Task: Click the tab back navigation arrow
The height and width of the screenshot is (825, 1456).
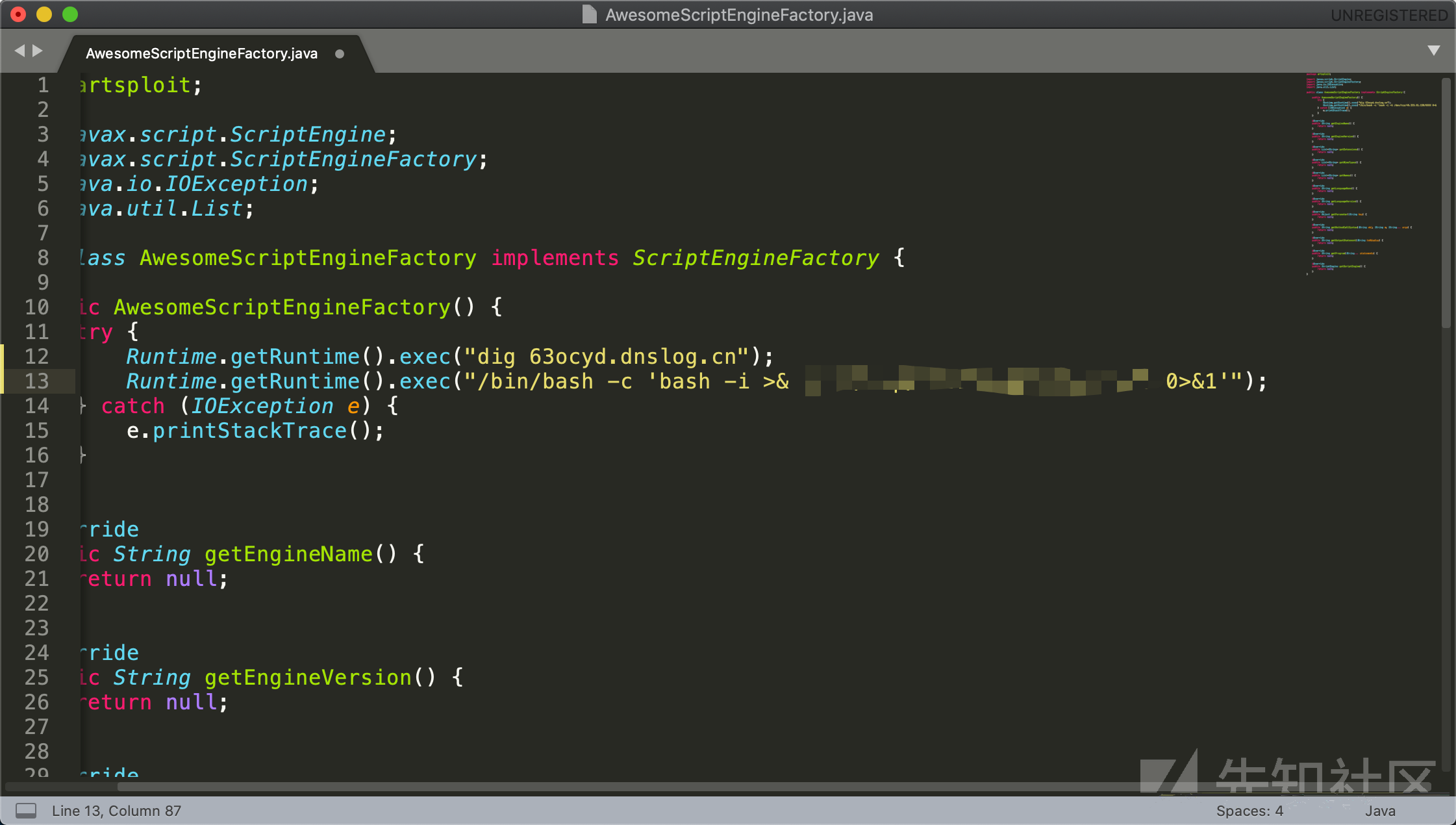Action: coord(19,51)
